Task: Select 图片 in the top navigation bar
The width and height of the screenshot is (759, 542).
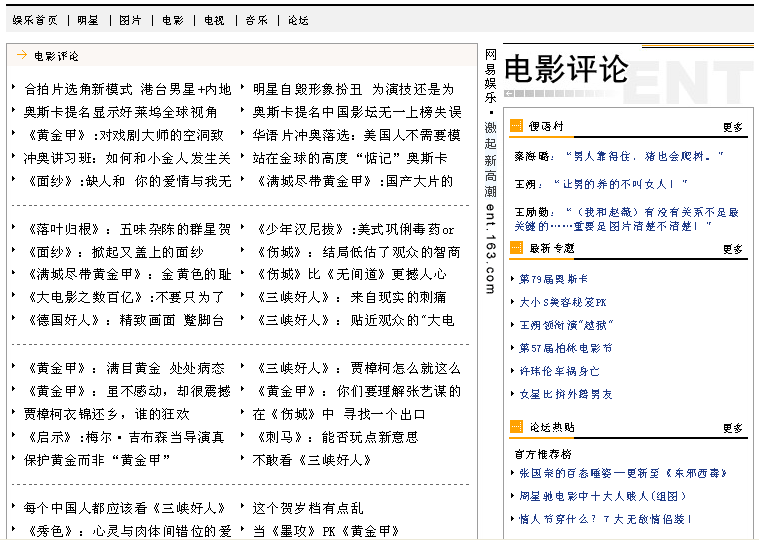Action: tap(130, 20)
